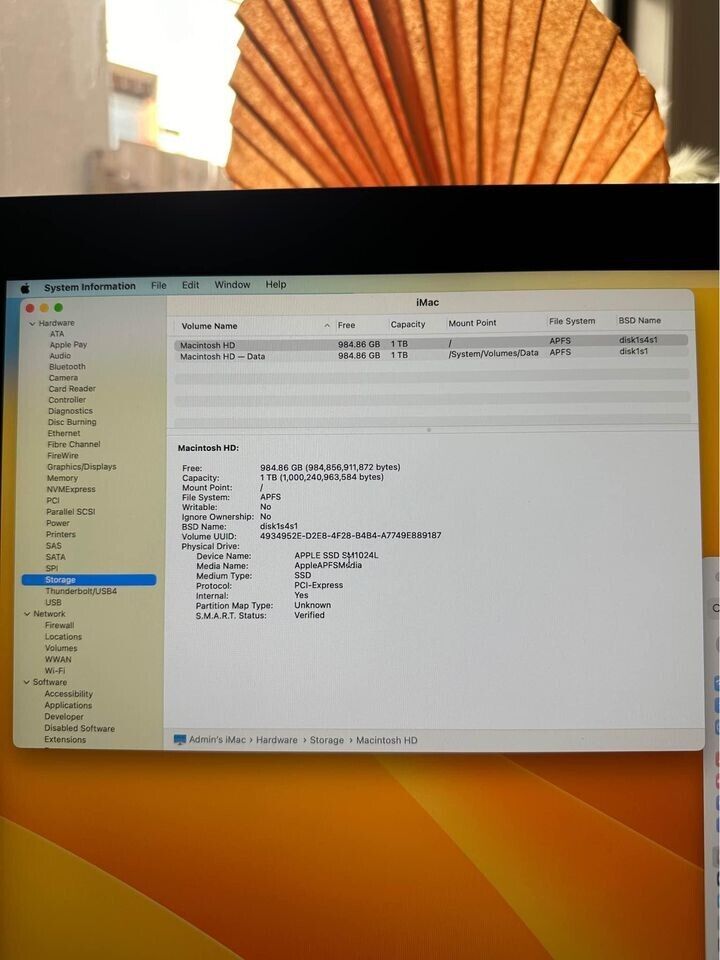Click Macintosh HD in the path bar
The image size is (720, 960).
386,740
